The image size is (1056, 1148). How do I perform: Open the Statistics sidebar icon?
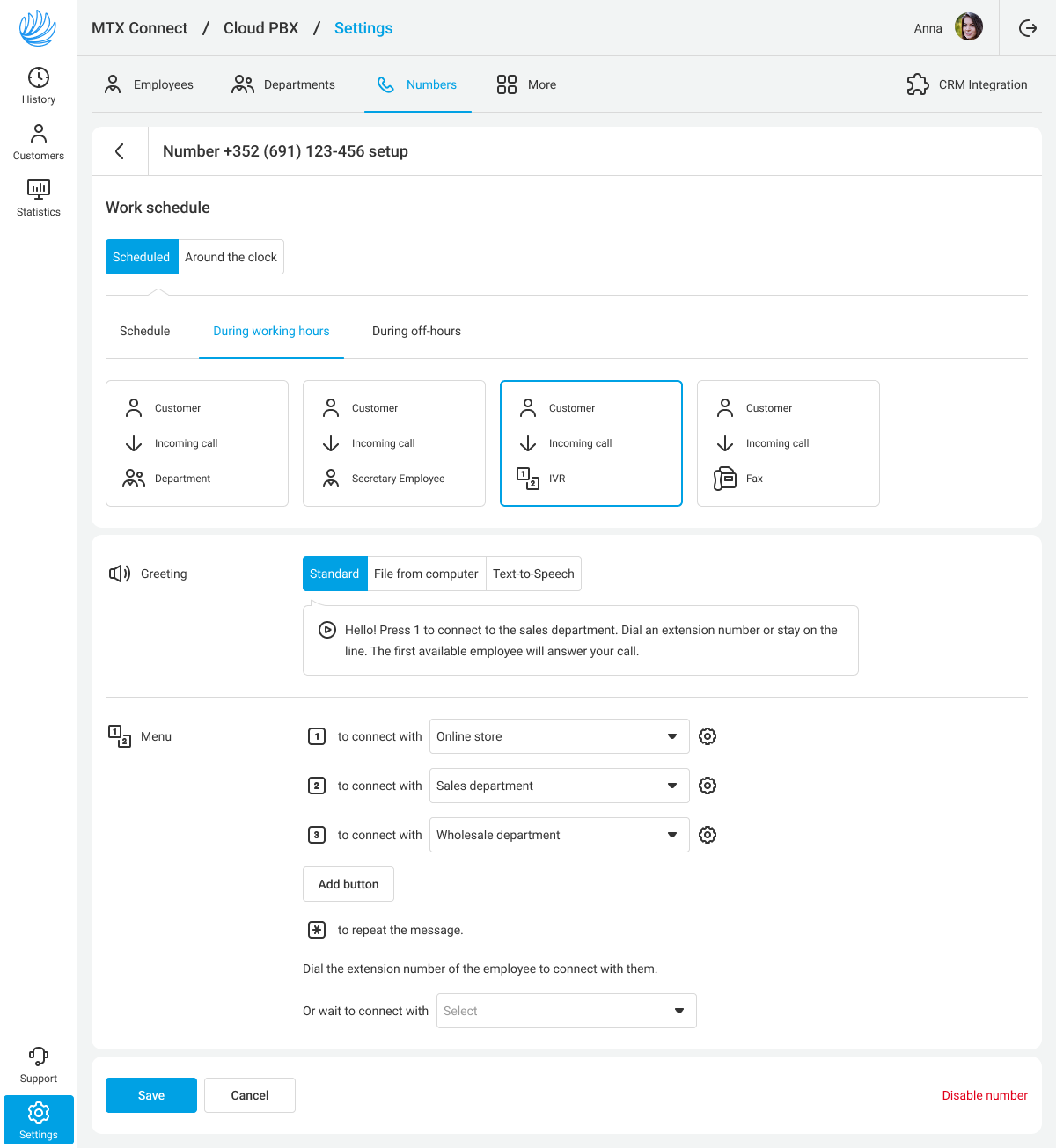(x=39, y=198)
